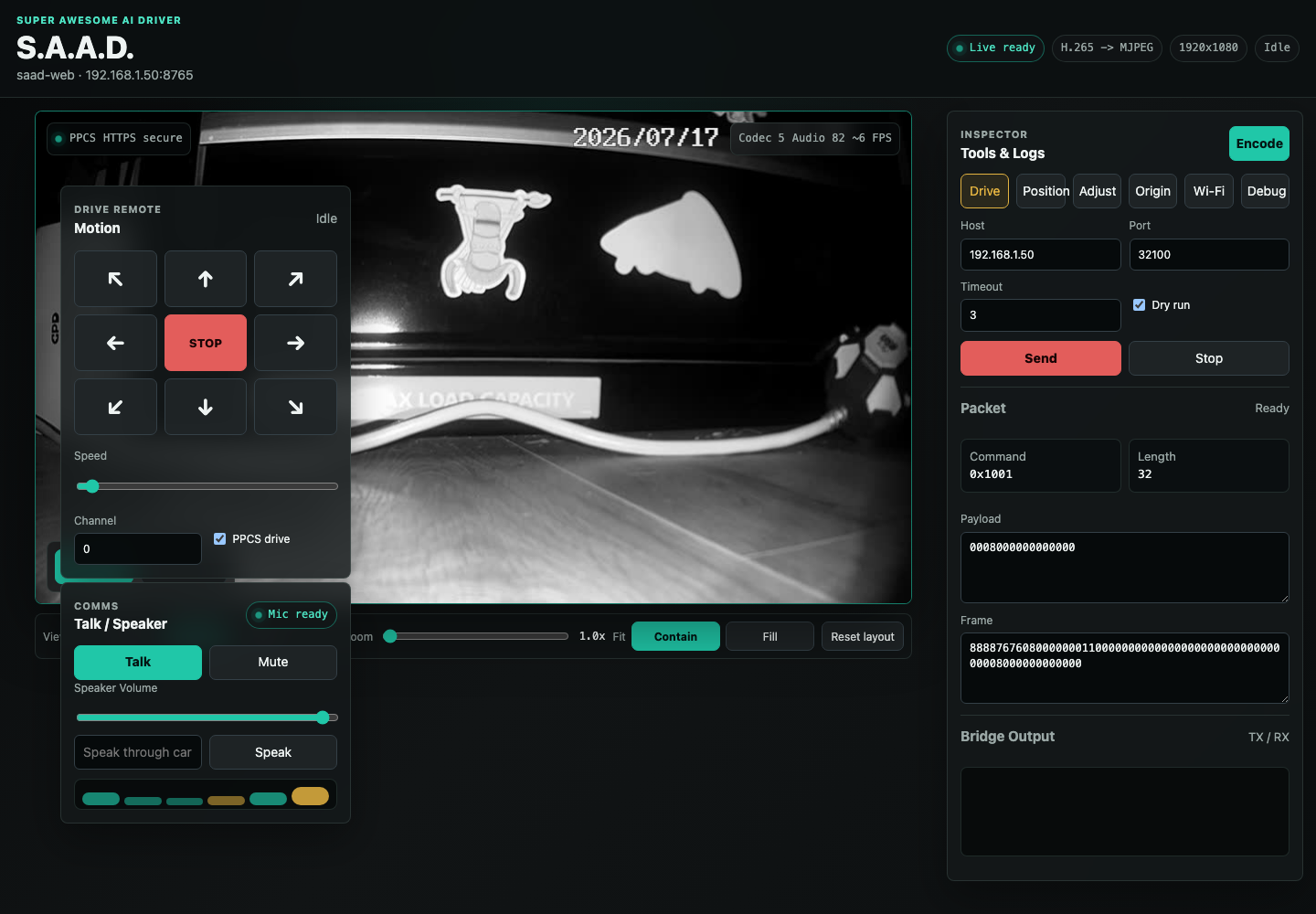The height and width of the screenshot is (914, 1316).
Task: Switch to the Position tab
Action: (1041, 191)
